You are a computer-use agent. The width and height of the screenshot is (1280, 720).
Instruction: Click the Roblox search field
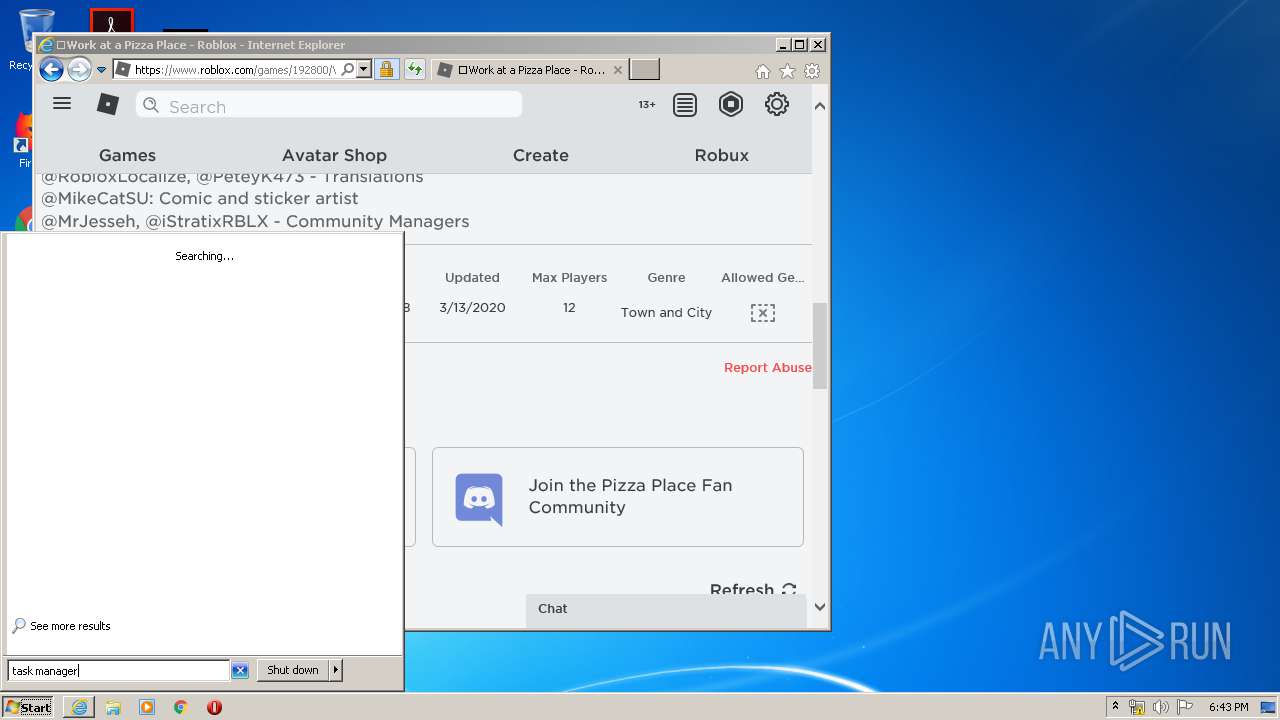point(329,105)
